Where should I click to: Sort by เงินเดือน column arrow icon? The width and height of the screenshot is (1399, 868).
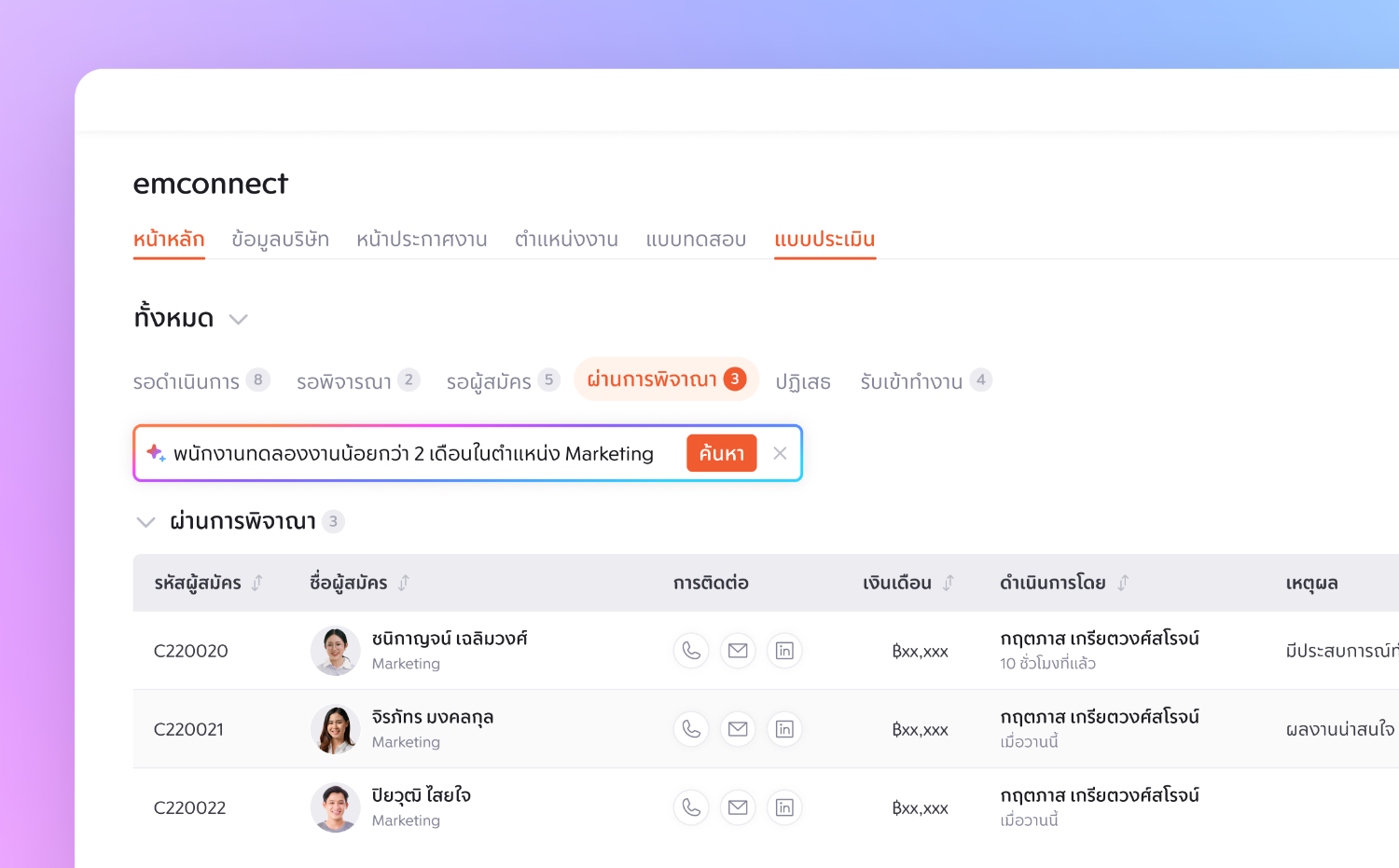(x=949, y=583)
